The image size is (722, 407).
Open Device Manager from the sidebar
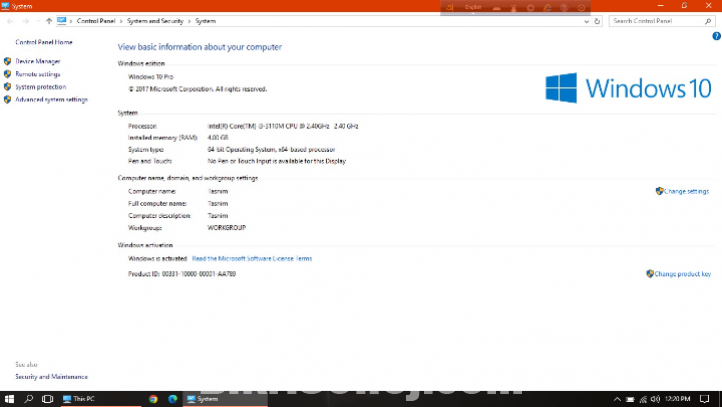coord(38,61)
